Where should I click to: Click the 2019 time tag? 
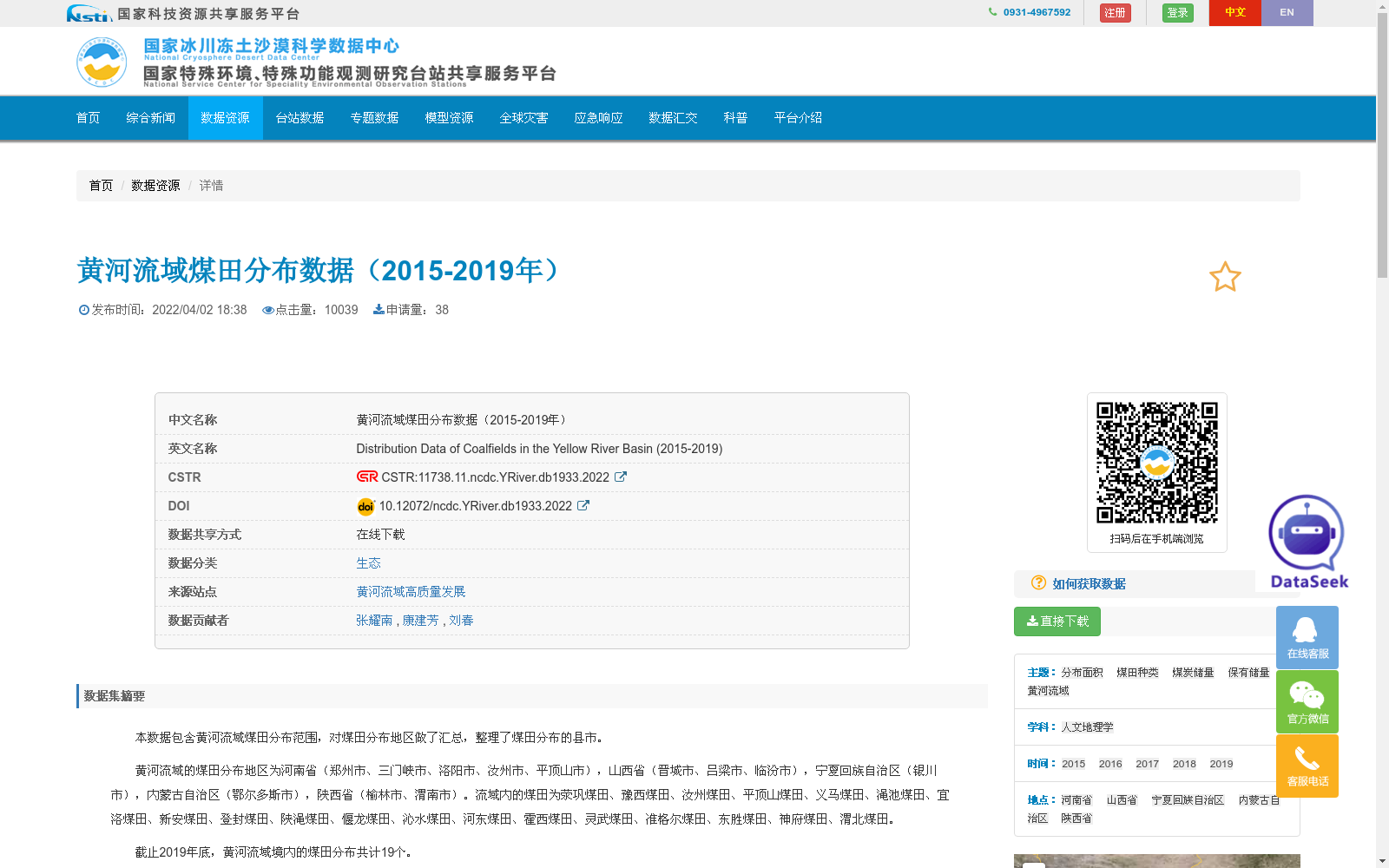tap(1221, 764)
